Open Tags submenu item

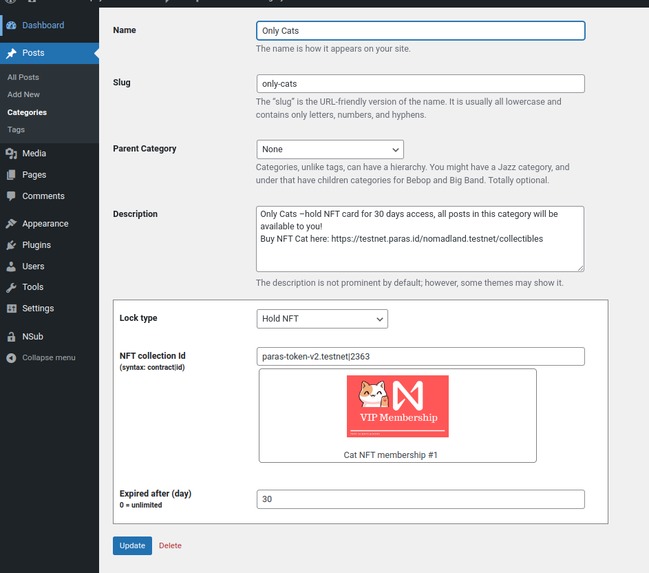(x=16, y=130)
